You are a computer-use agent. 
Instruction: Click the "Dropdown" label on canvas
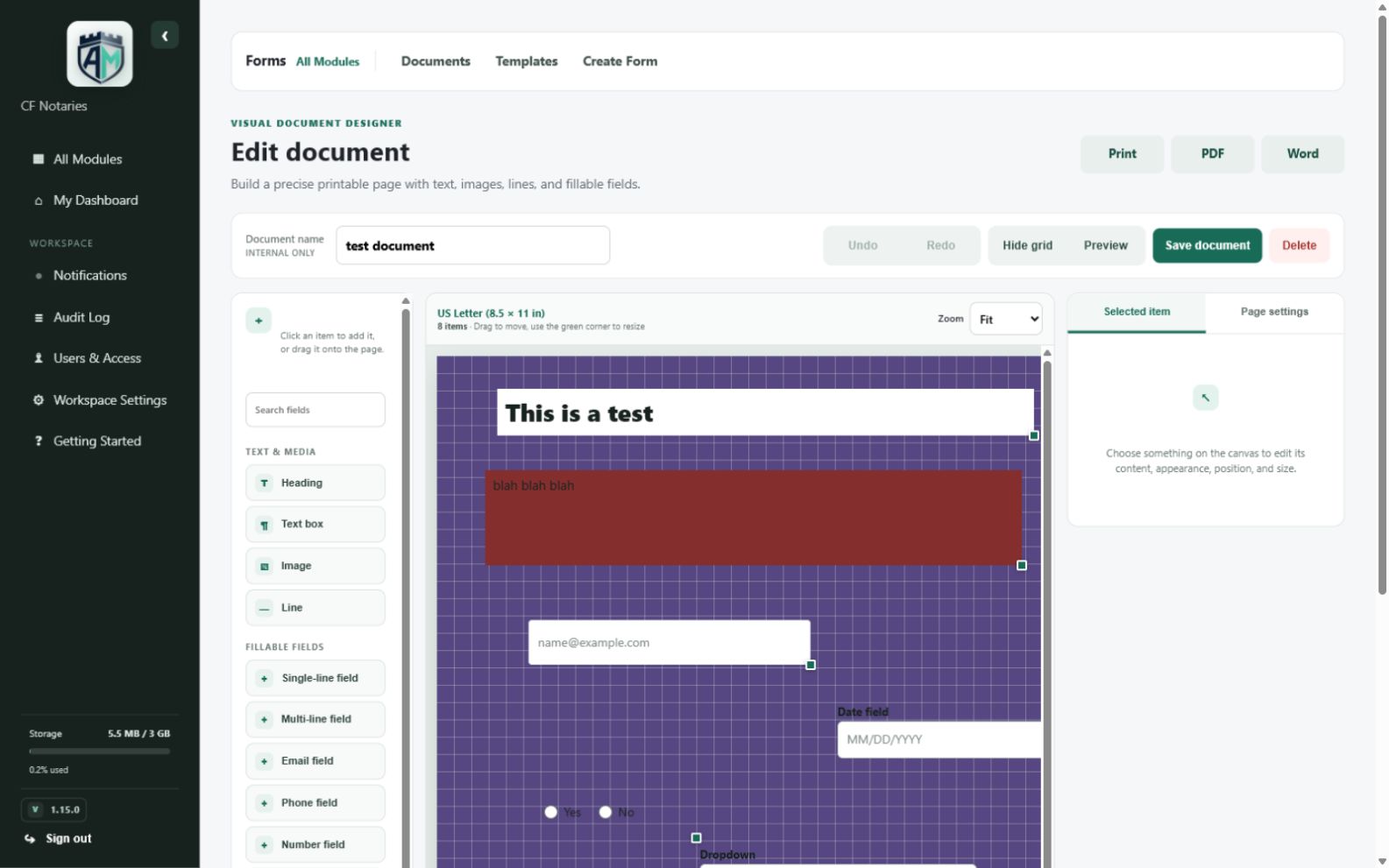click(727, 856)
